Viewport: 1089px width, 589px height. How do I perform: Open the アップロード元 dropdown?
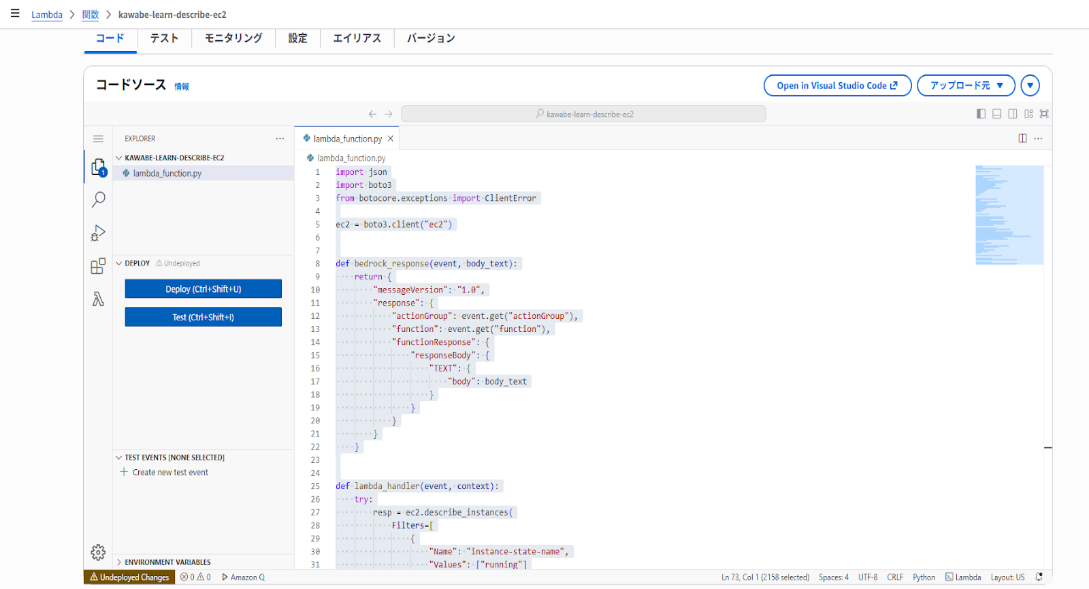(966, 85)
